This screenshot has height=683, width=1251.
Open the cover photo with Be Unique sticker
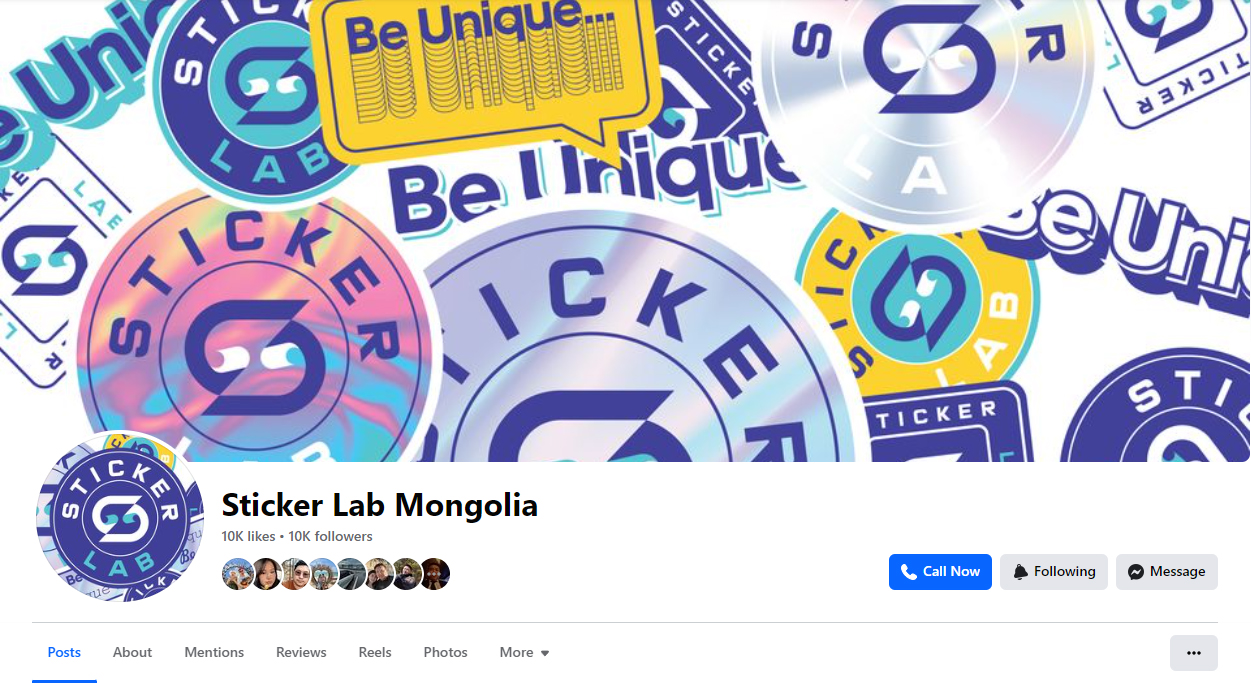(x=625, y=231)
